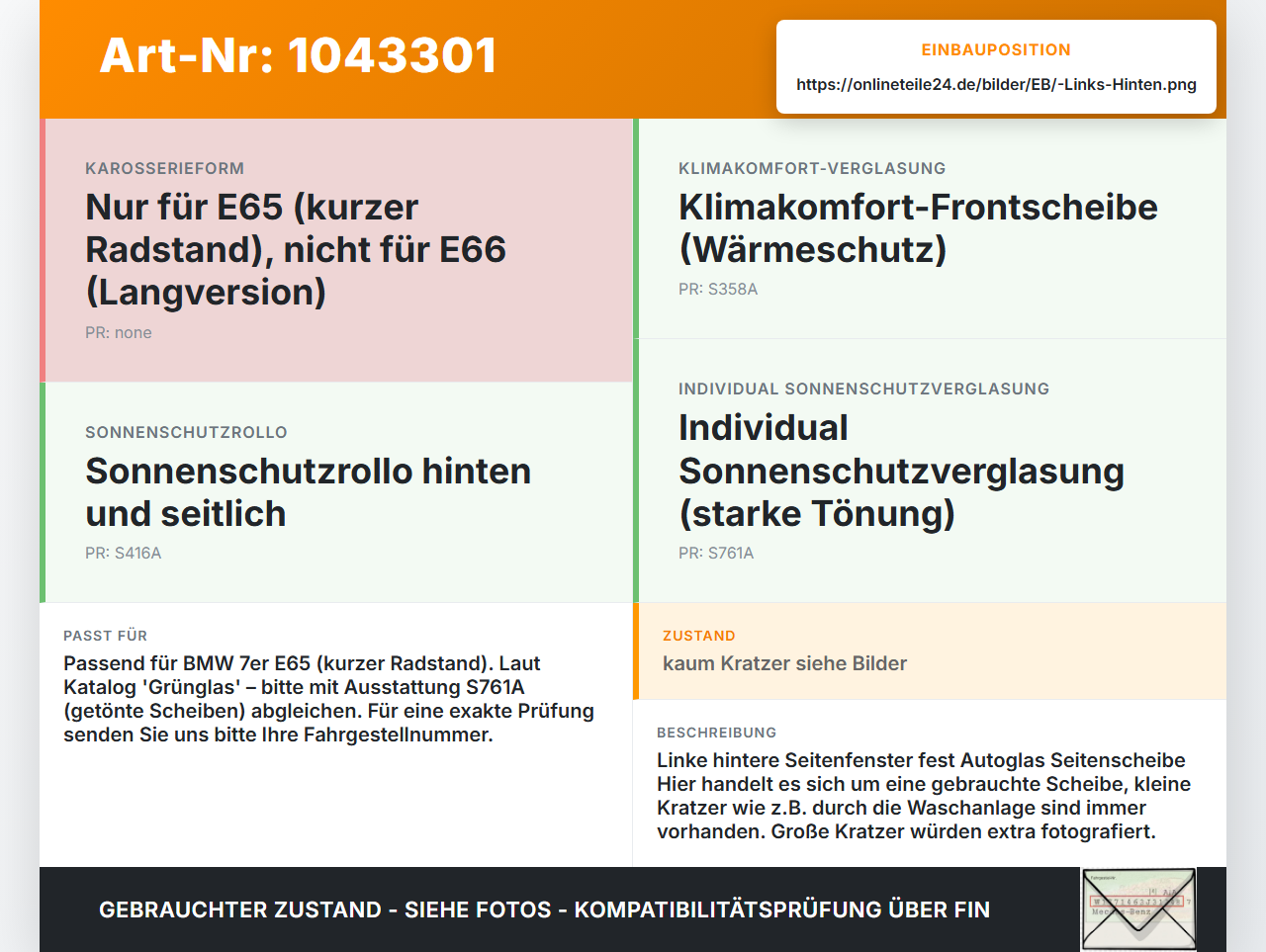Screen dimensions: 1266x952
Task: Click the PASST FÜR label
Action: [x=105, y=636]
